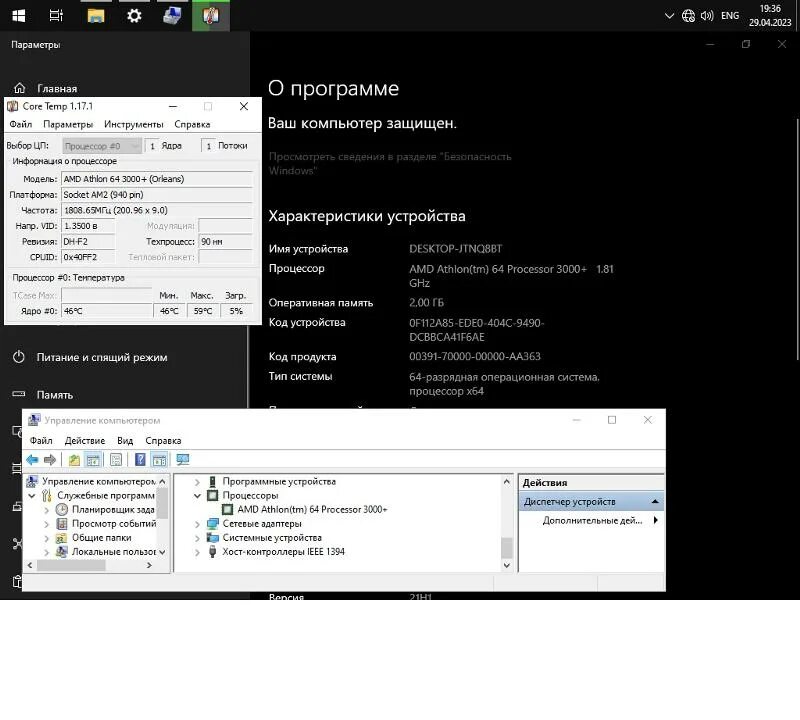Viewport: 800px width, 720px height.
Task: Expand the Программные устройства device category
Action: tap(197, 482)
